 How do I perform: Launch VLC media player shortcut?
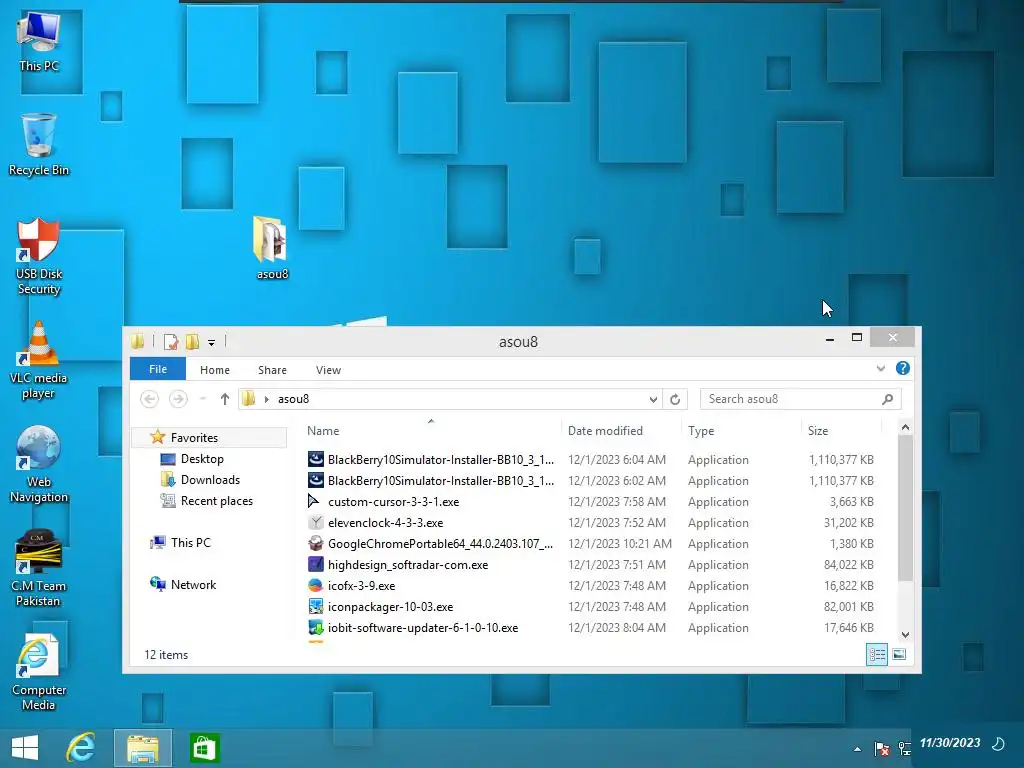click(39, 360)
